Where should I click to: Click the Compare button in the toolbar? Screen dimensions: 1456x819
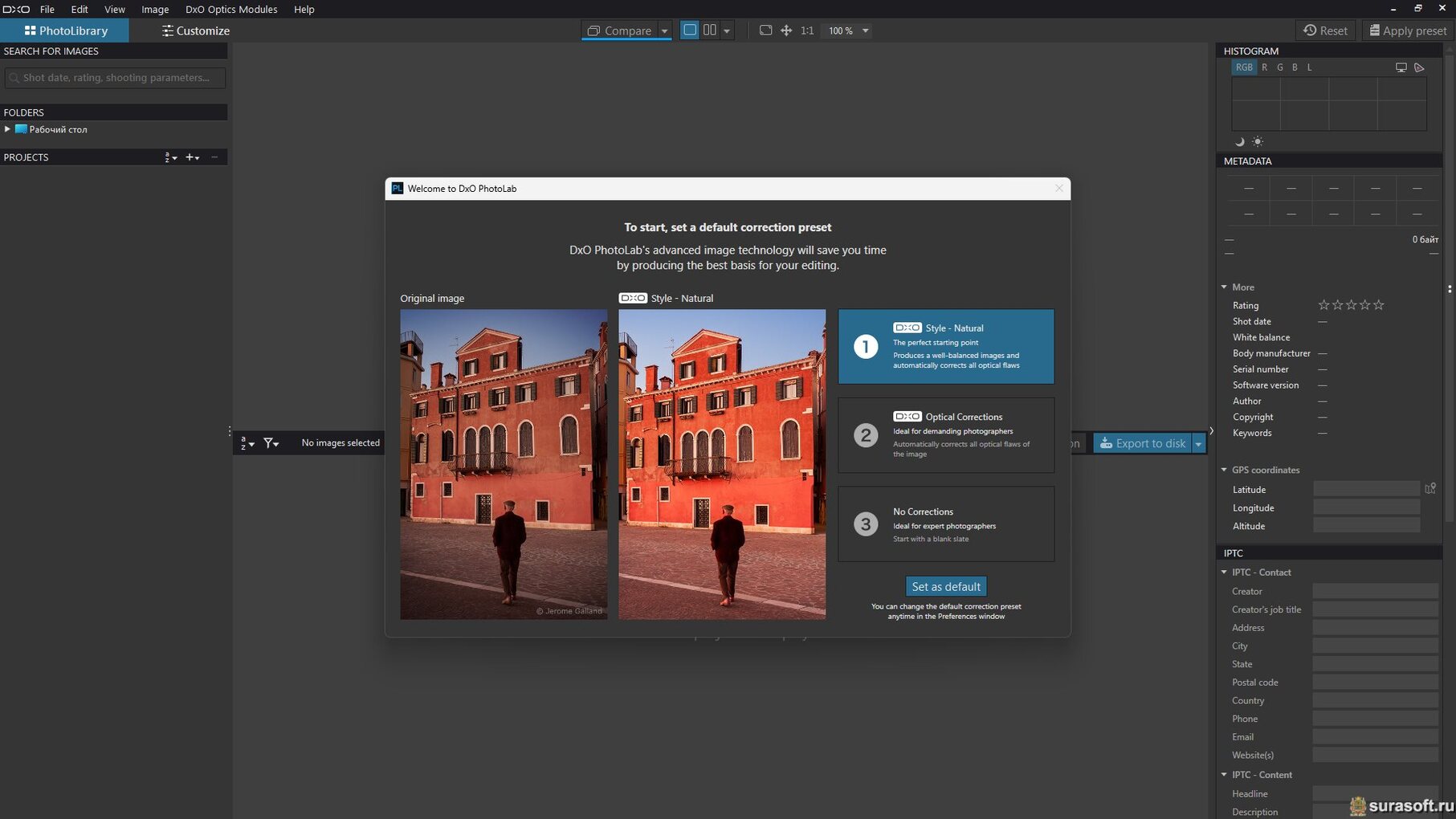(x=619, y=31)
